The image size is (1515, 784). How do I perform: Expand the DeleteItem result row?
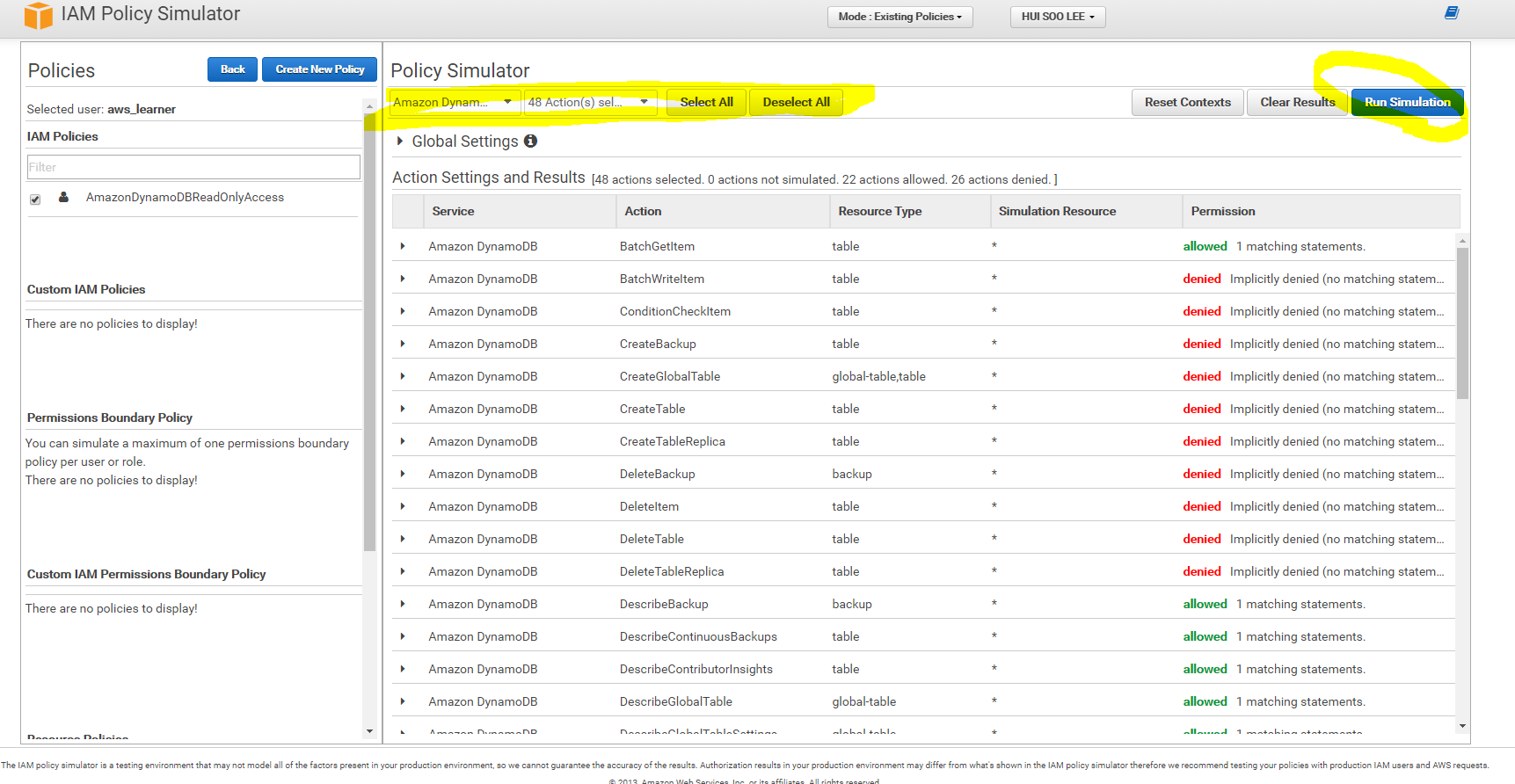tap(403, 506)
